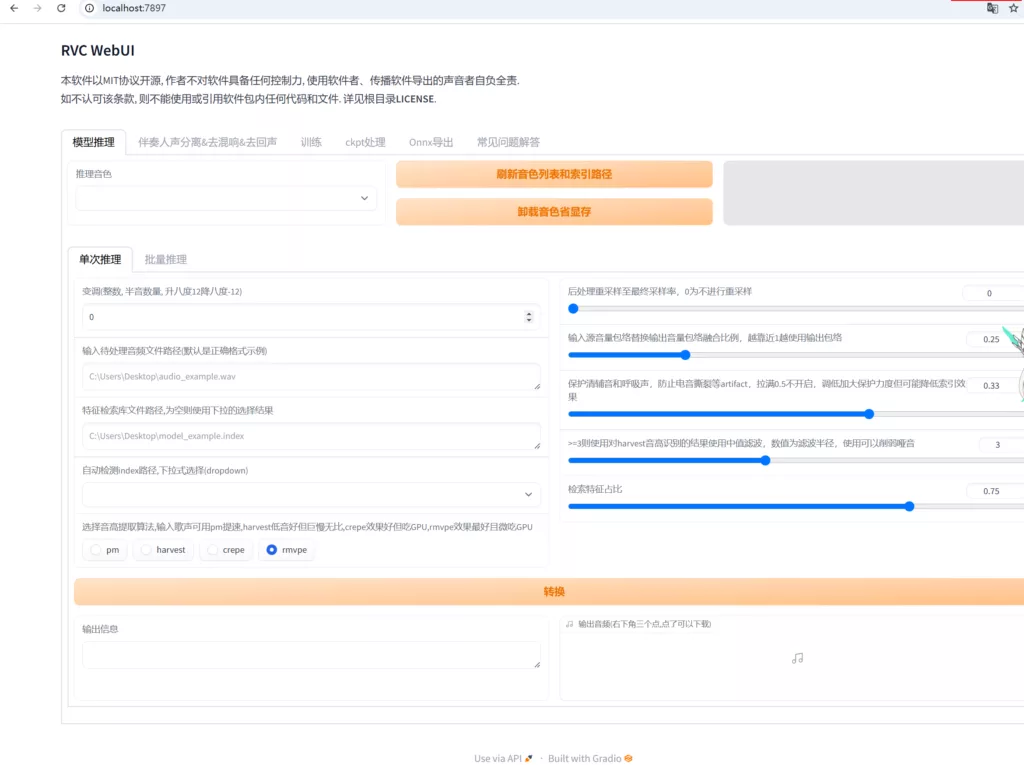Reload the page with the refresh icon
Screen dimensions: 1024x765
pos(61,8)
